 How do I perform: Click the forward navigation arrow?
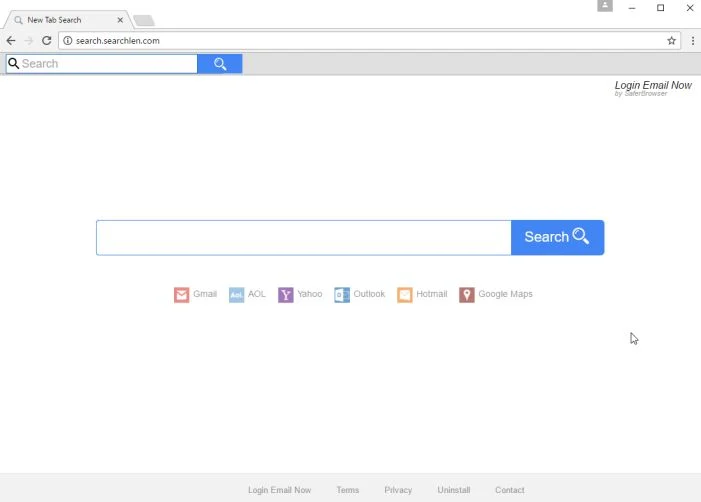coord(29,41)
